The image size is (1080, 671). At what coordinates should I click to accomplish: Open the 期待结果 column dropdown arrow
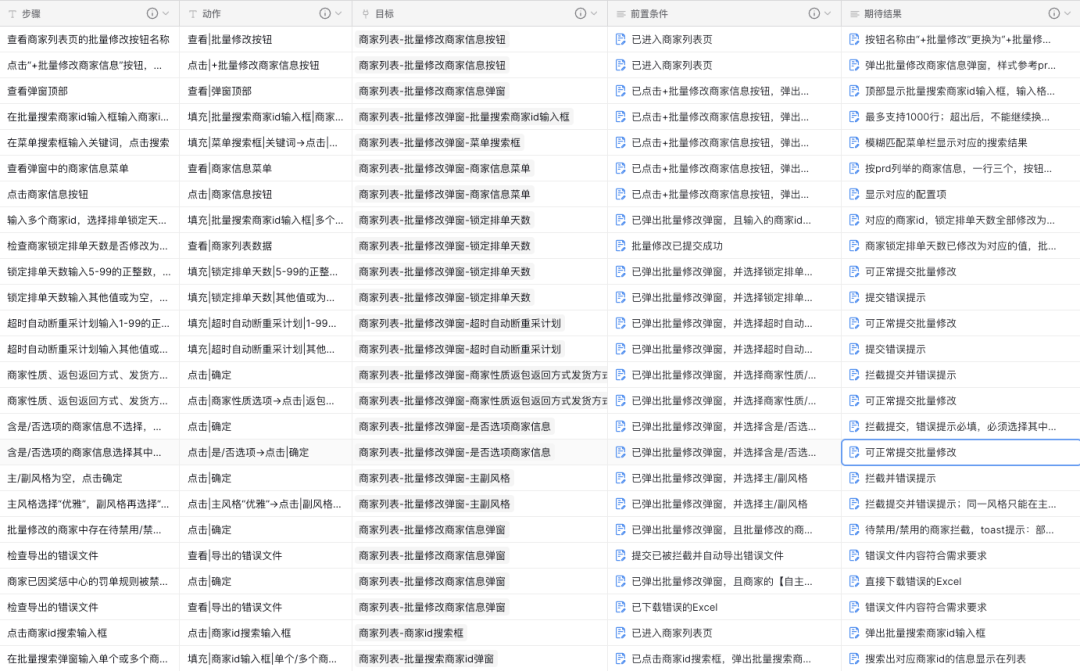point(1068,14)
